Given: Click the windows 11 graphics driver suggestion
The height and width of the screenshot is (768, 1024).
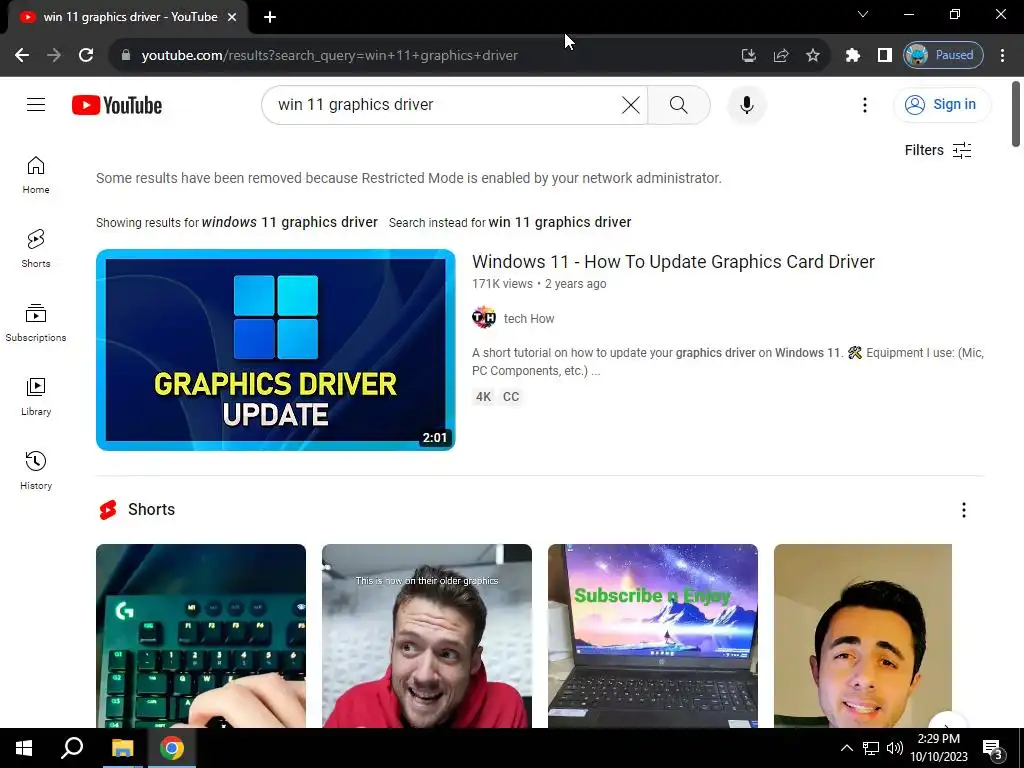Looking at the screenshot, I should click(289, 222).
